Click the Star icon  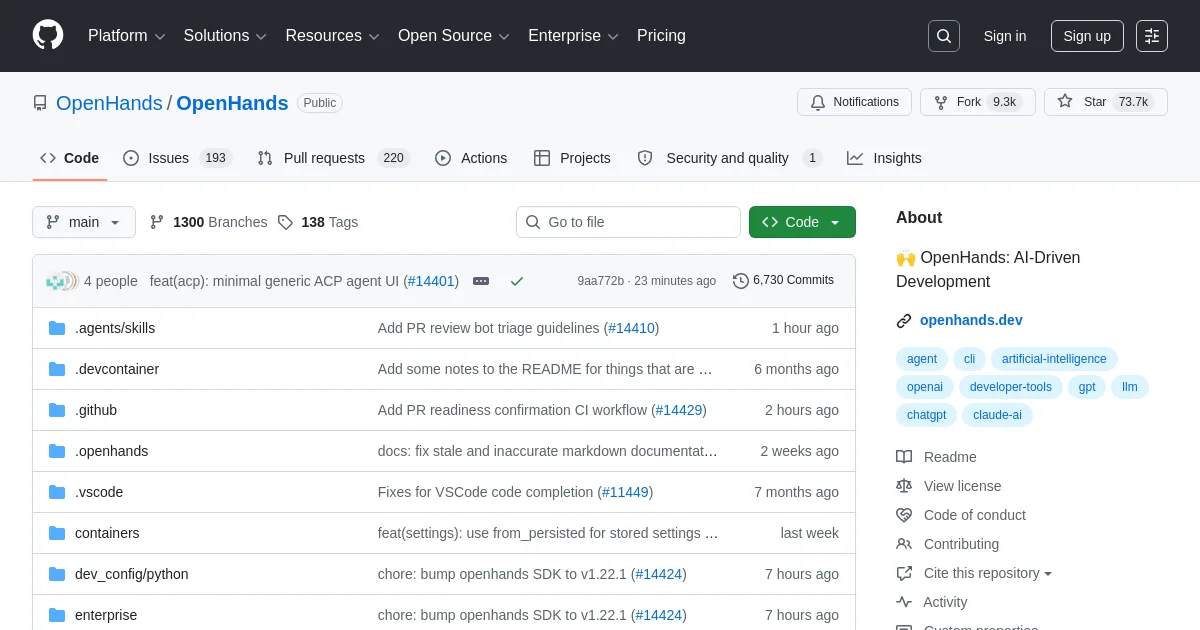pos(1065,102)
